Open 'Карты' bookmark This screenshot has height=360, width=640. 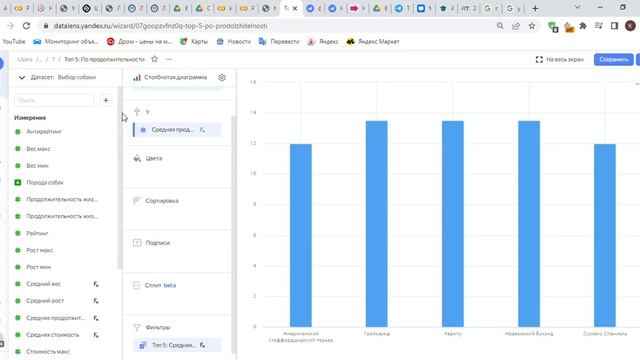click(x=194, y=42)
